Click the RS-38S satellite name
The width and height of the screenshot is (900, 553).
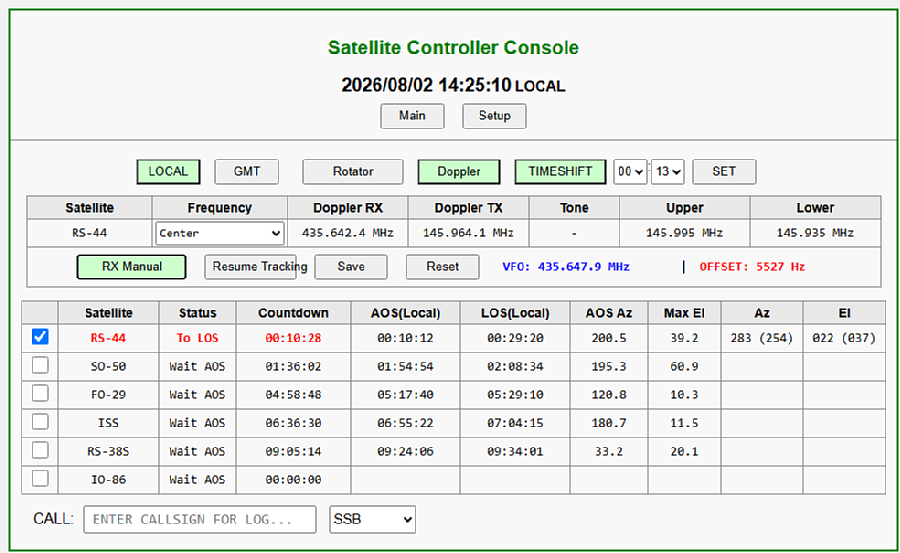(x=108, y=452)
